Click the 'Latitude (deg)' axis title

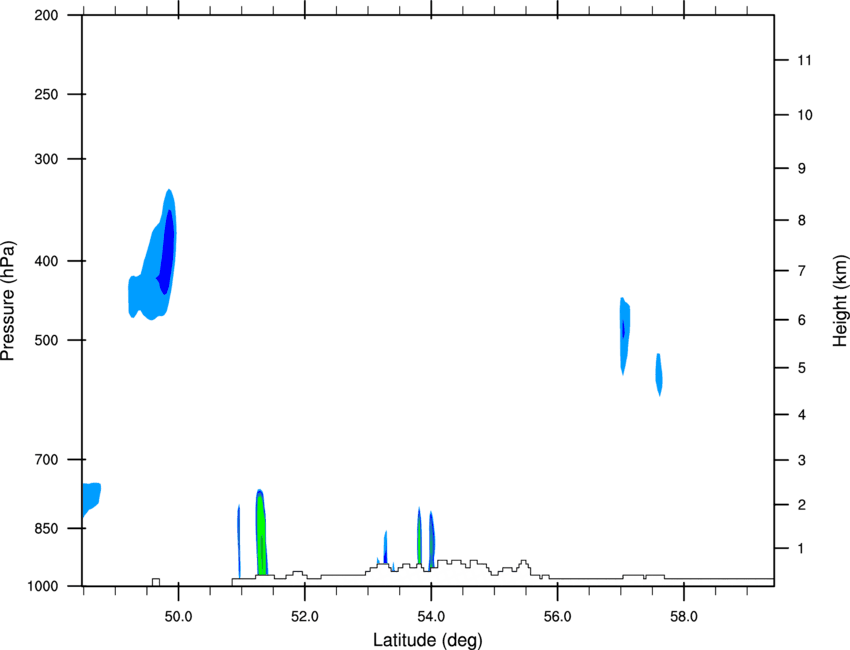pos(428,640)
